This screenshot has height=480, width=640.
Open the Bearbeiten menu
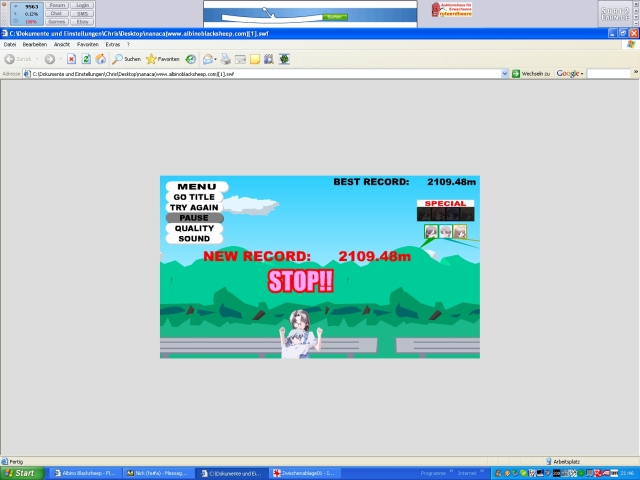coord(35,44)
